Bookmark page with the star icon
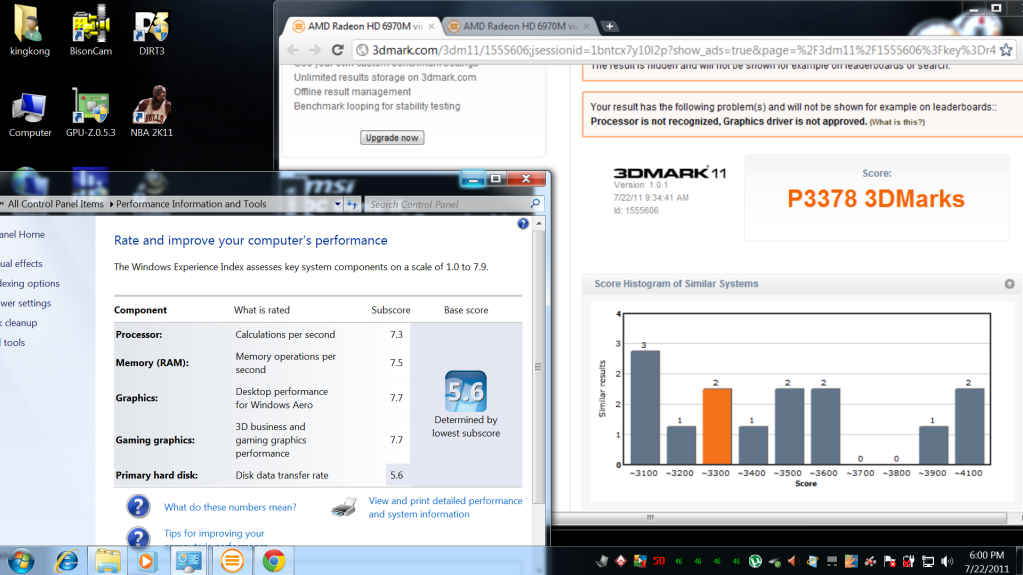Viewport: 1023px width, 575px height. tap(1006, 50)
